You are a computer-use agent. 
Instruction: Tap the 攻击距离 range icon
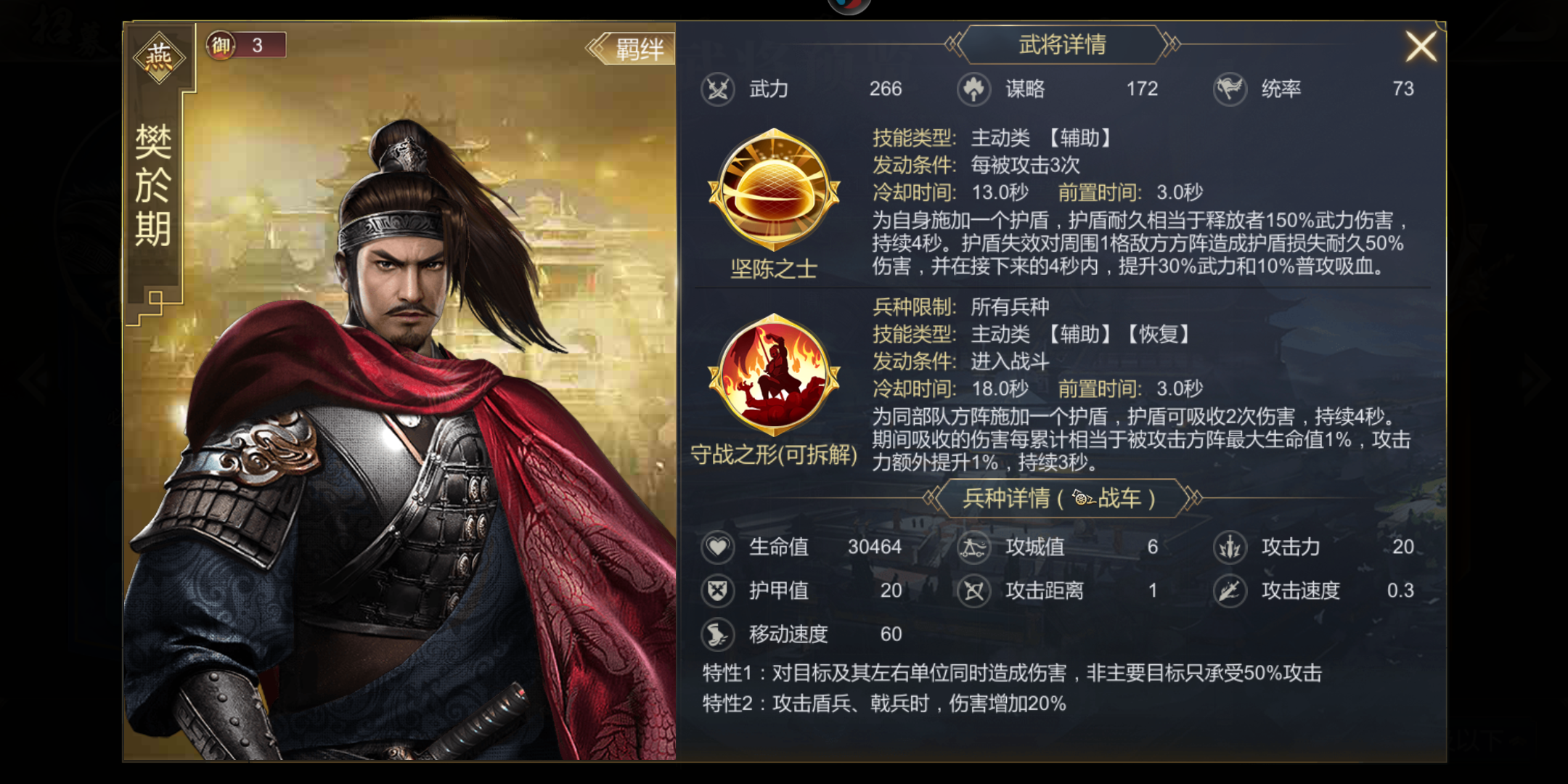pyautogui.click(x=974, y=590)
